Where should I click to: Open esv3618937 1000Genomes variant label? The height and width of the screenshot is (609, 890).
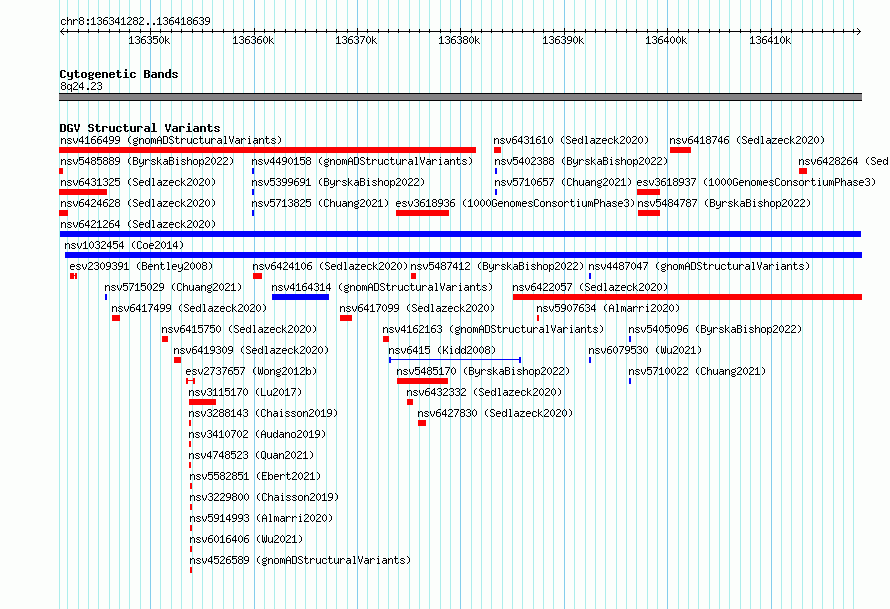(756, 182)
